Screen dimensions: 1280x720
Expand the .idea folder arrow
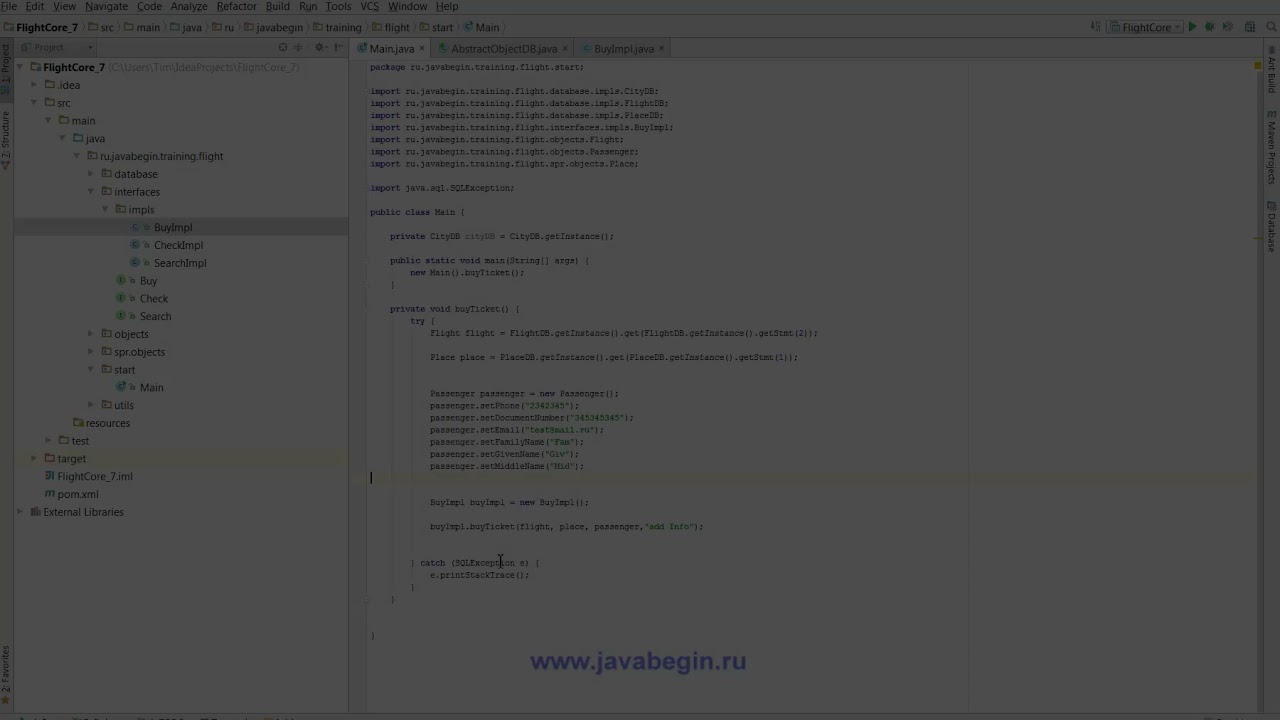click(34, 85)
